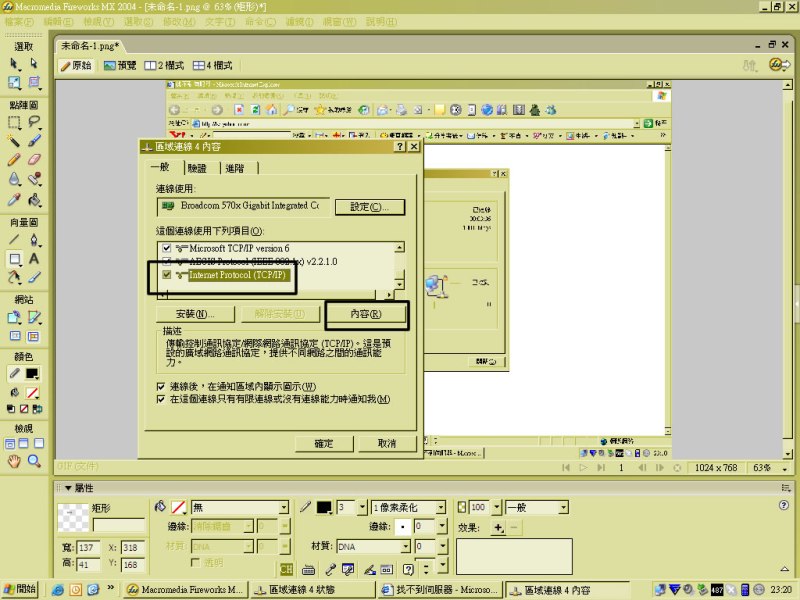
Task: Choose the Crop tool
Action: (34, 83)
